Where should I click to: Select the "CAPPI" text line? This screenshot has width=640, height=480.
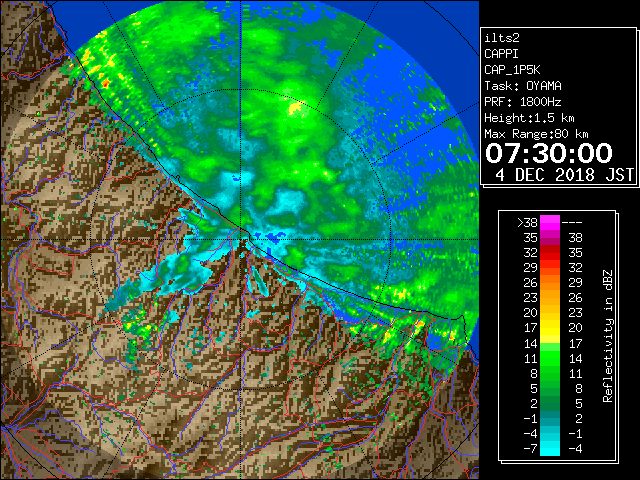[501, 54]
